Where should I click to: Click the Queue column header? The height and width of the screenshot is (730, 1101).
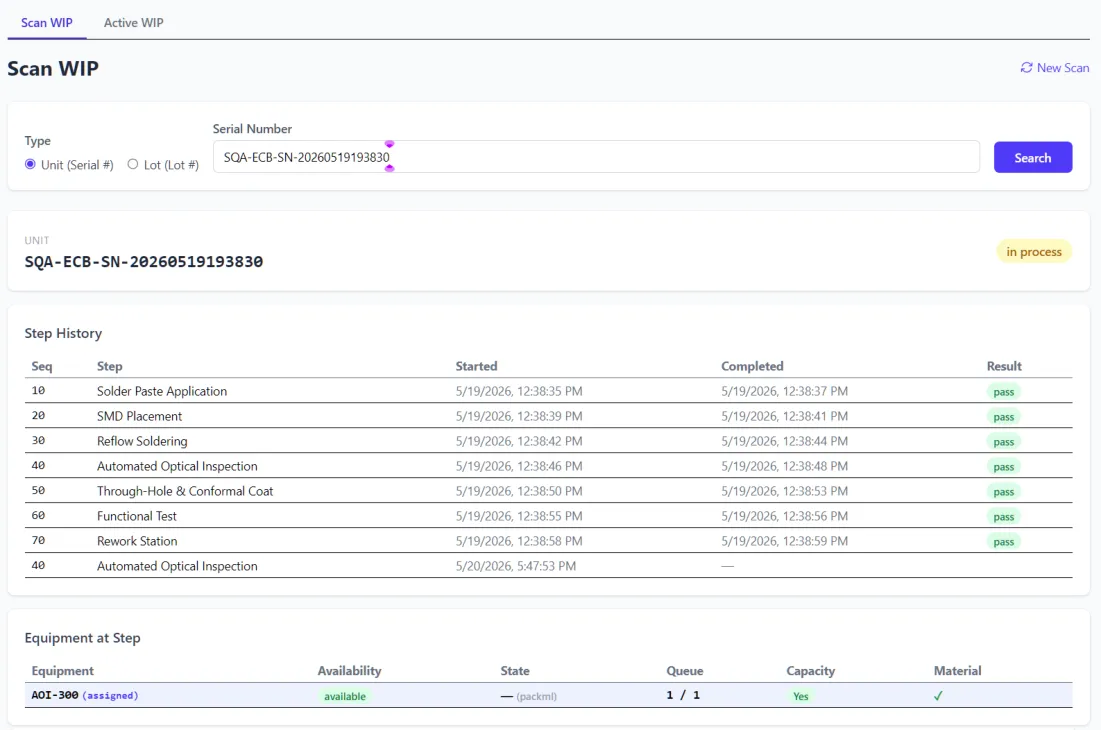click(x=685, y=670)
